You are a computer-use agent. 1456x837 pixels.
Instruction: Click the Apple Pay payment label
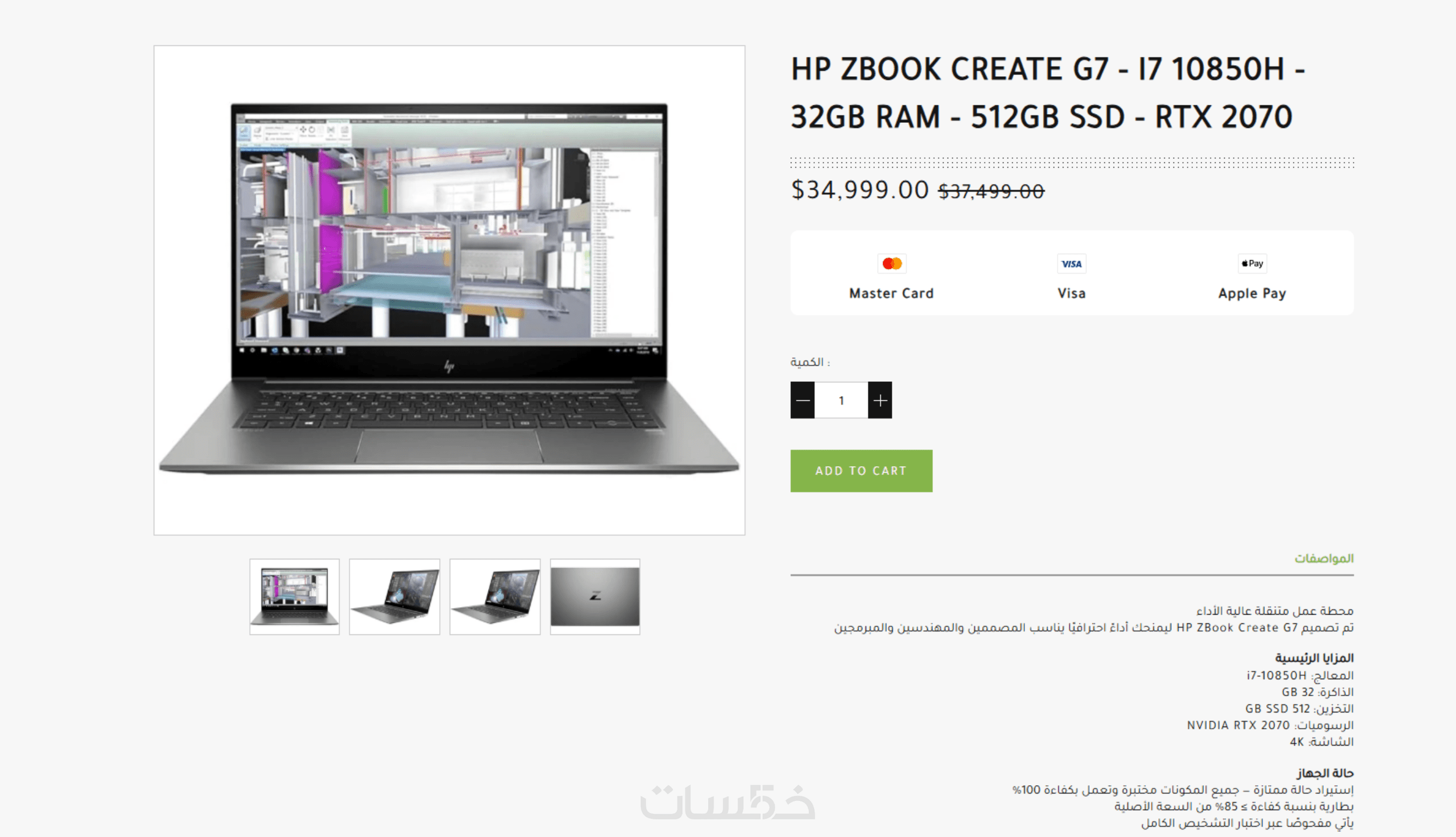click(1252, 293)
